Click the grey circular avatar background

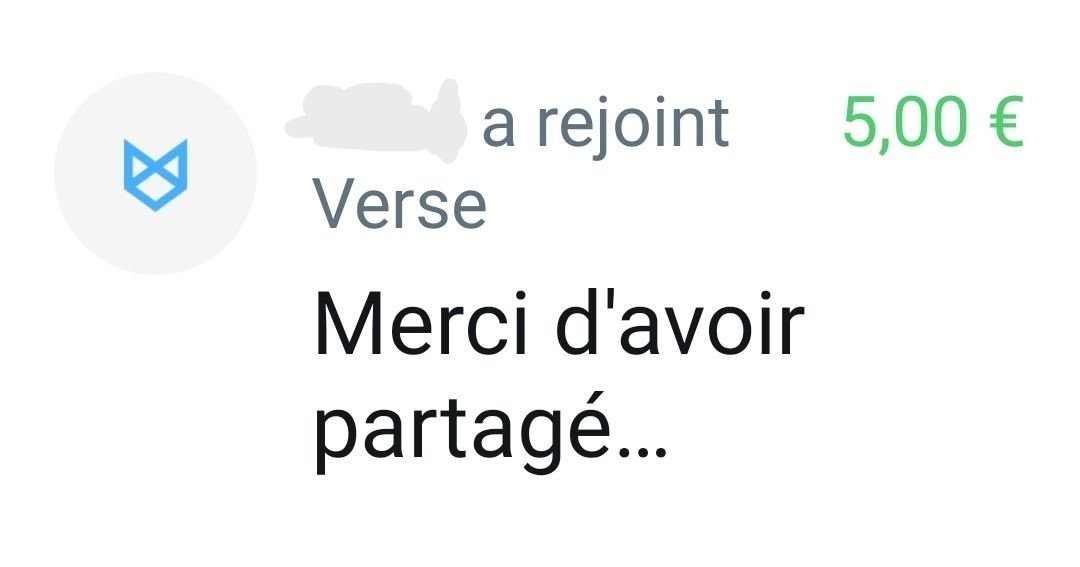coord(156,174)
